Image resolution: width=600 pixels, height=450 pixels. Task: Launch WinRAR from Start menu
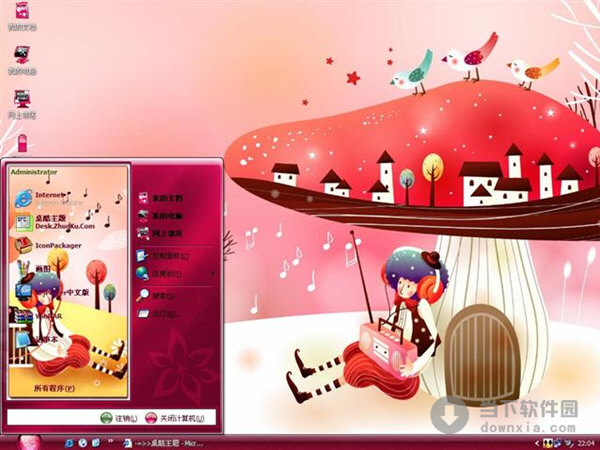click(38, 316)
